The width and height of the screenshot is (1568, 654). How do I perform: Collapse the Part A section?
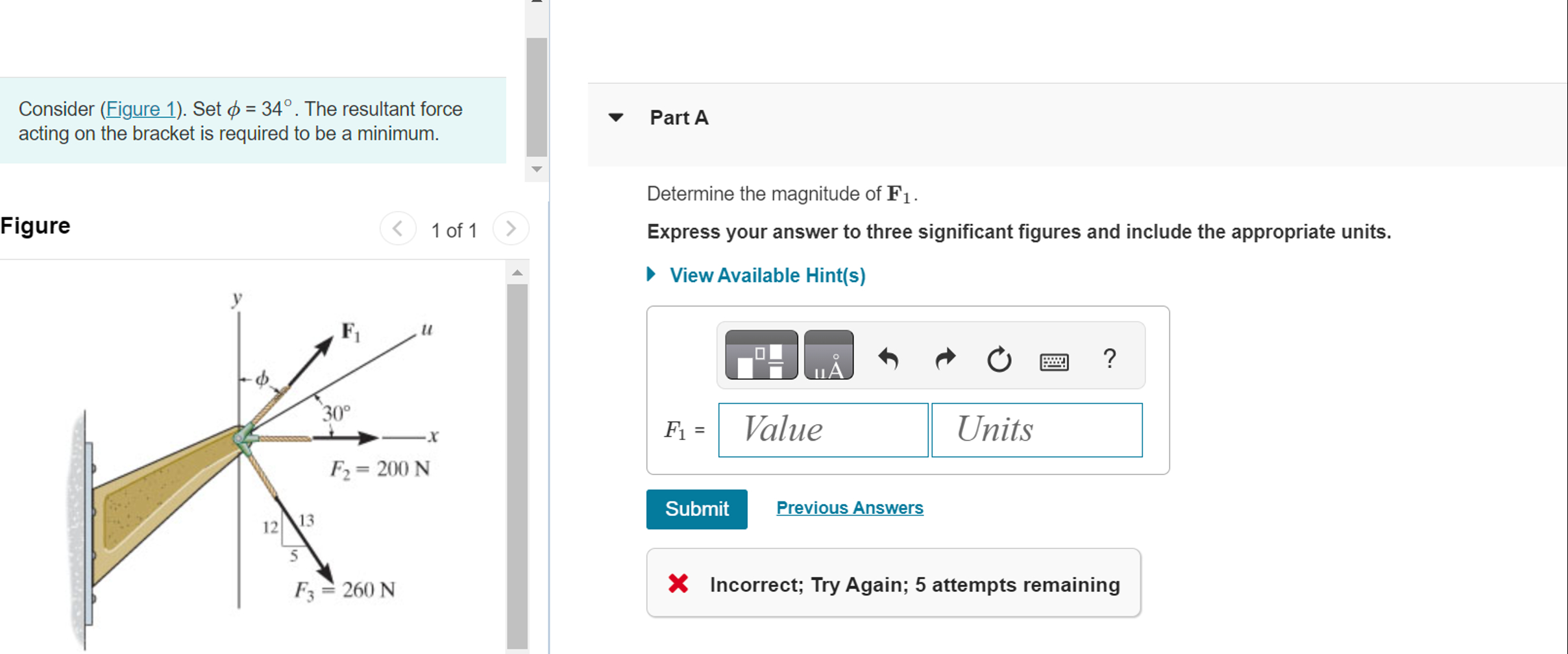pyautogui.click(x=615, y=117)
